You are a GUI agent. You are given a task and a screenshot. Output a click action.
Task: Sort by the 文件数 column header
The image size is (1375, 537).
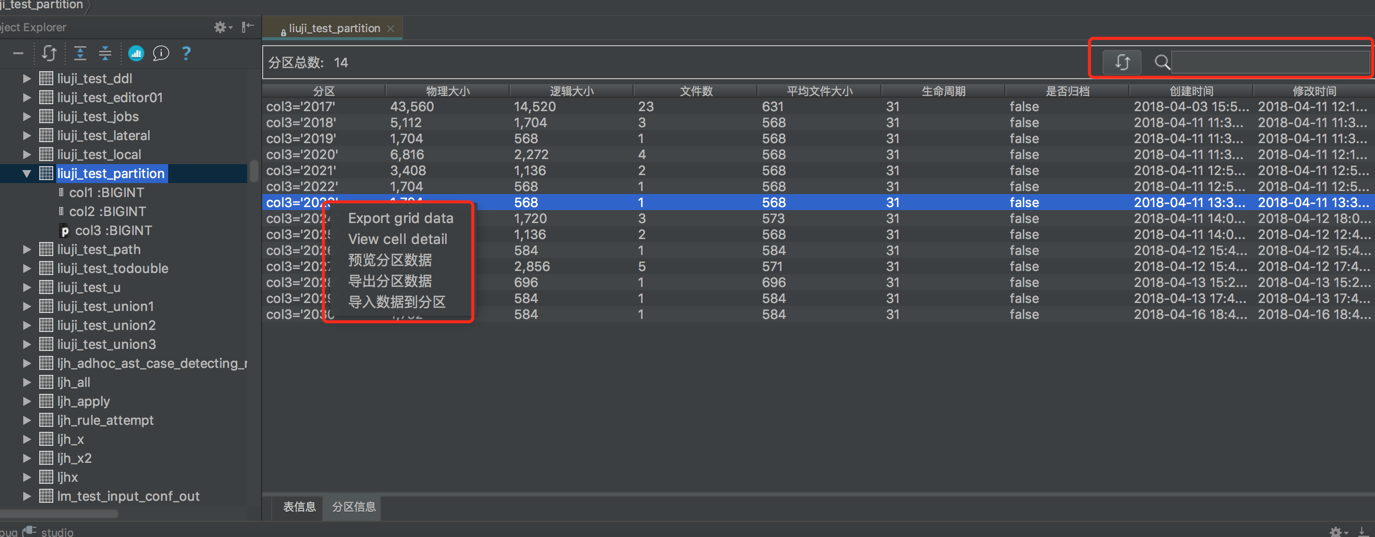(696, 91)
